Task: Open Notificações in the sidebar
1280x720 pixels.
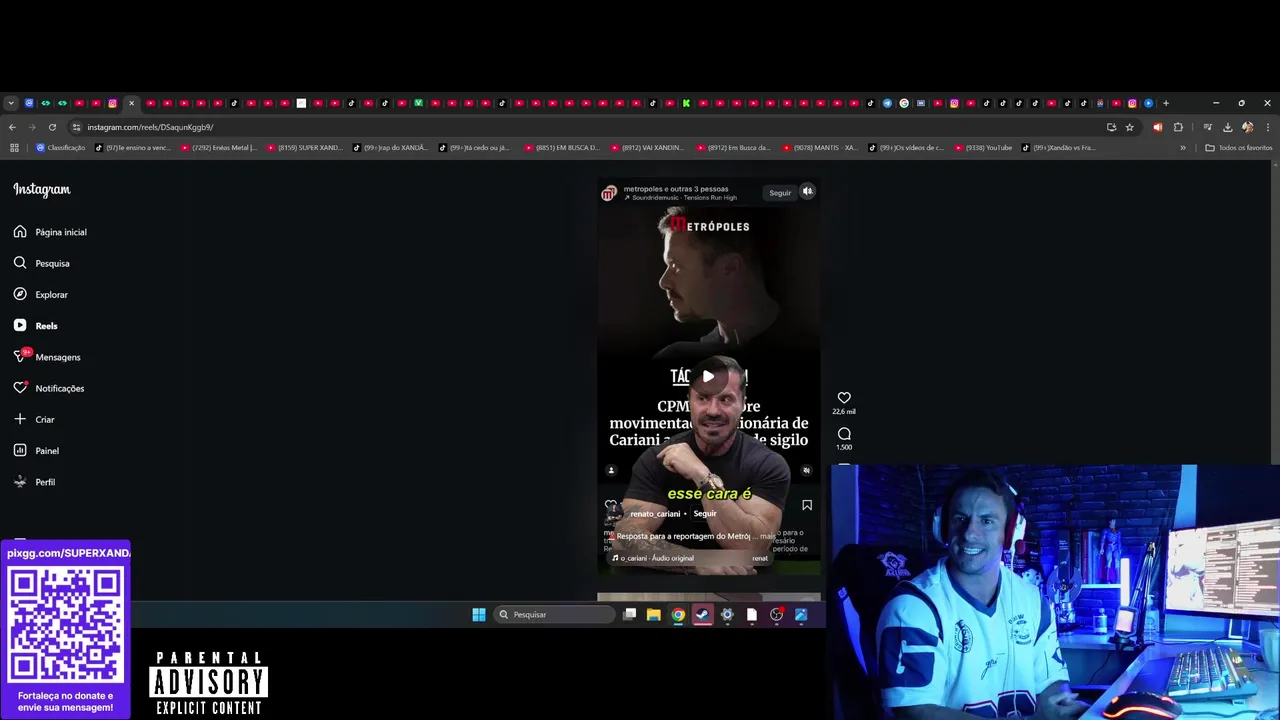Action: coord(49,388)
